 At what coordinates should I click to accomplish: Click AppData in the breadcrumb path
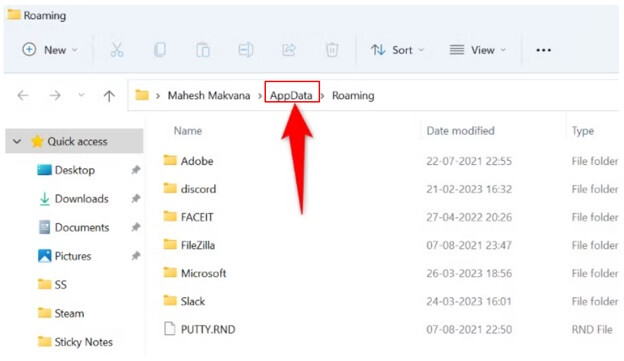click(x=291, y=96)
